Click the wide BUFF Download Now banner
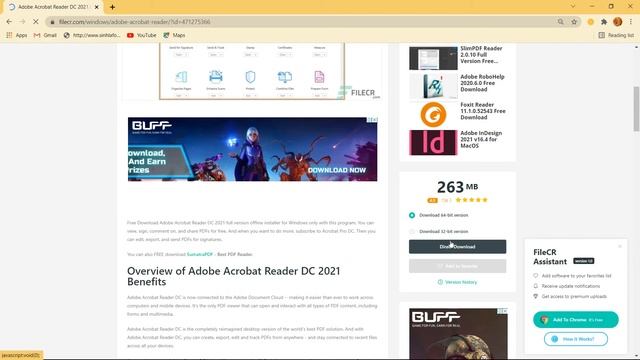This screenshot has height=360, width=640. point(252,149)
